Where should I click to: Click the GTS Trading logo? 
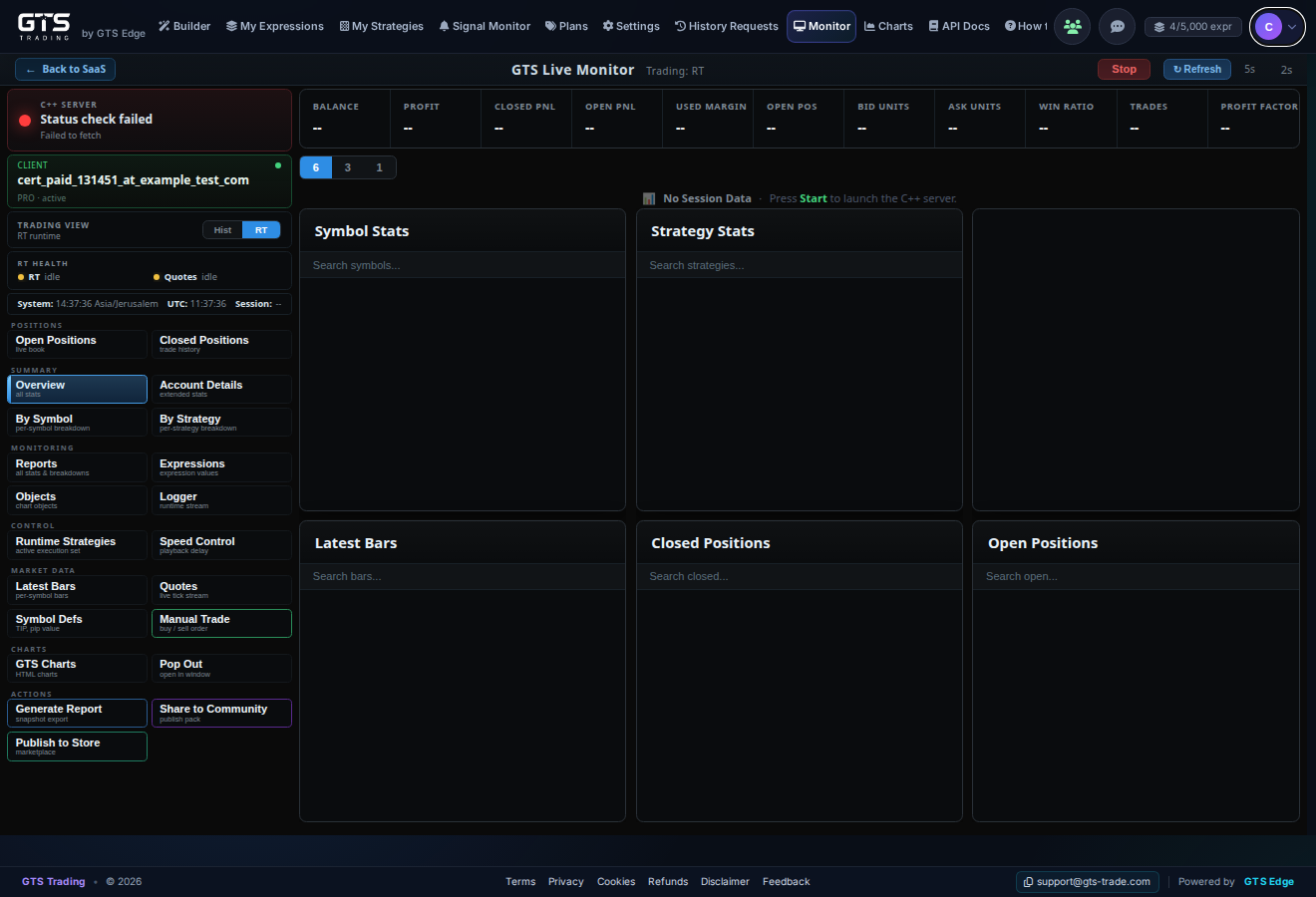[45, 26]
